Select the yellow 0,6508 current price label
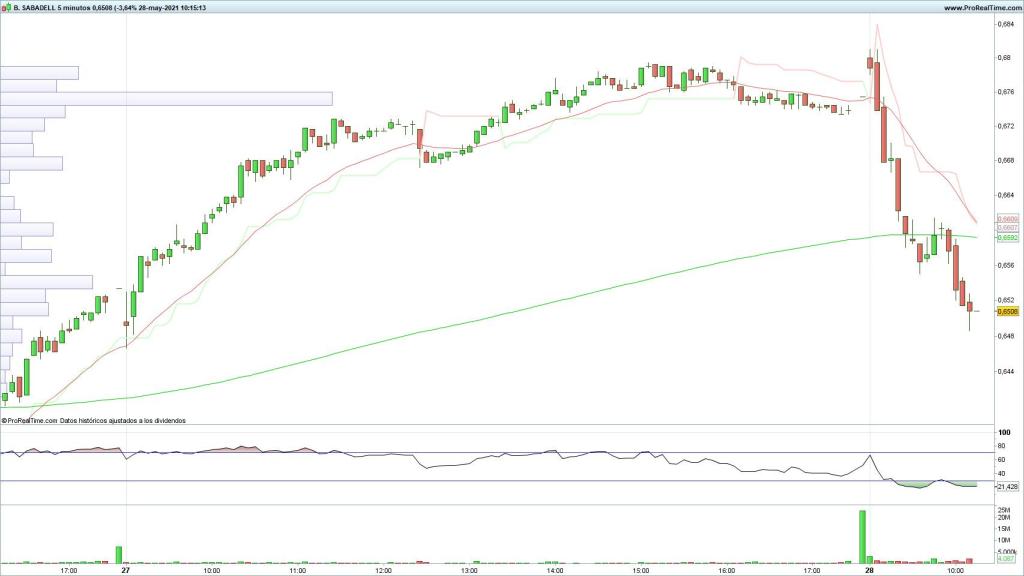This screenshot has width=1024, height=576. pos(1007,312)
